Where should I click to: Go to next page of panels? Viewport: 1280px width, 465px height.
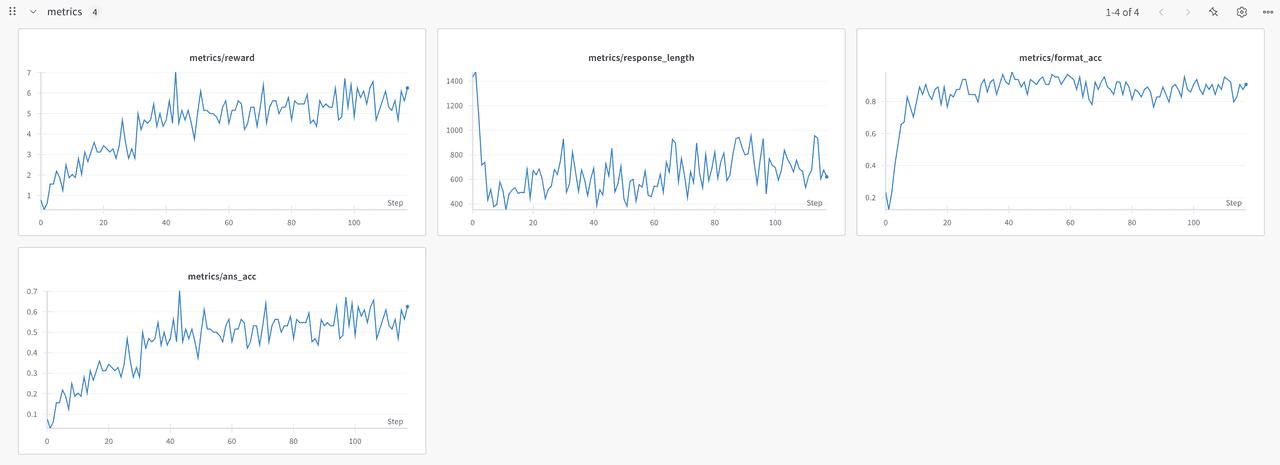pyautogui.click(x=1187, y=12)
